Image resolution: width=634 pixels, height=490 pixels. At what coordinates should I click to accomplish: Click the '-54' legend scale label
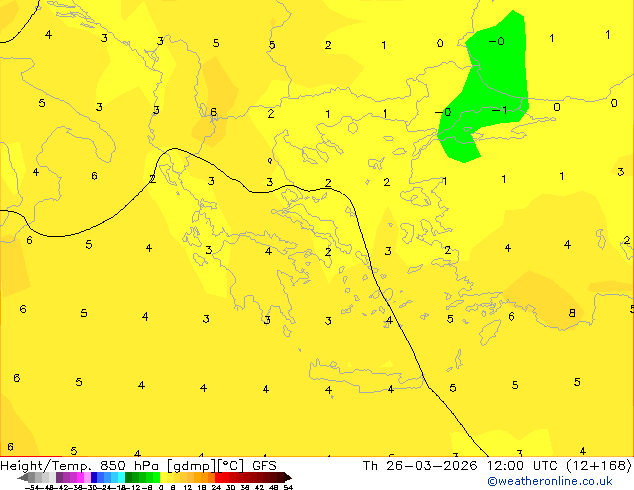pyautogui.click(x=32, y=487)
